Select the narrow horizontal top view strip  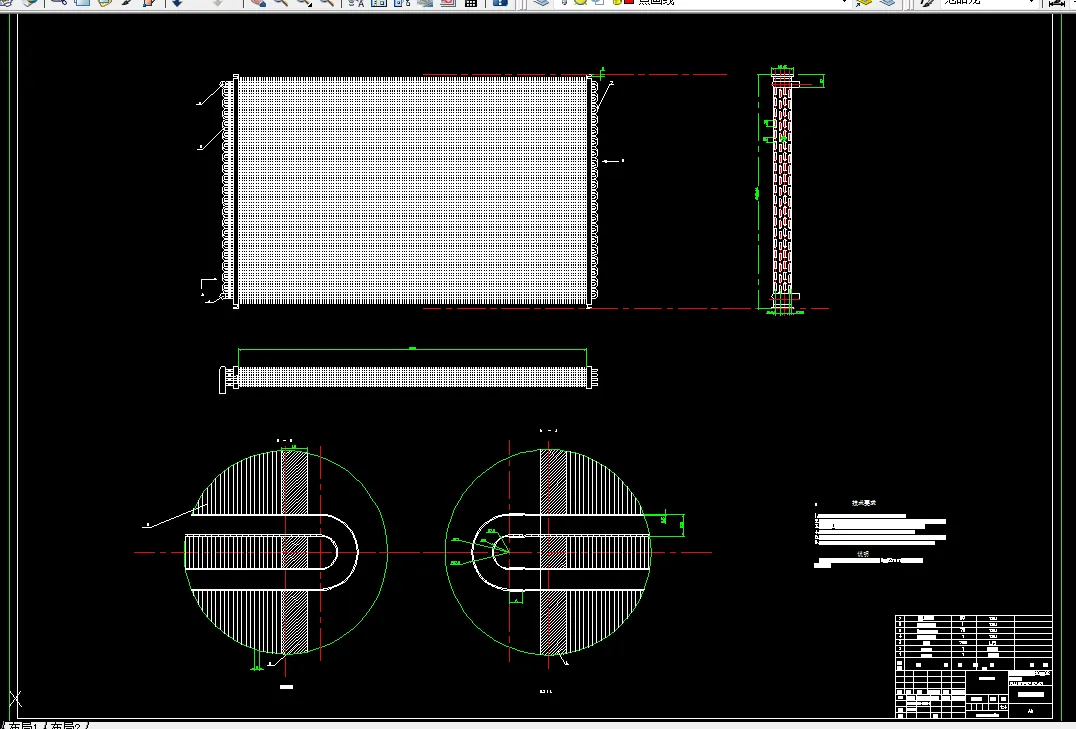point(408,378)
